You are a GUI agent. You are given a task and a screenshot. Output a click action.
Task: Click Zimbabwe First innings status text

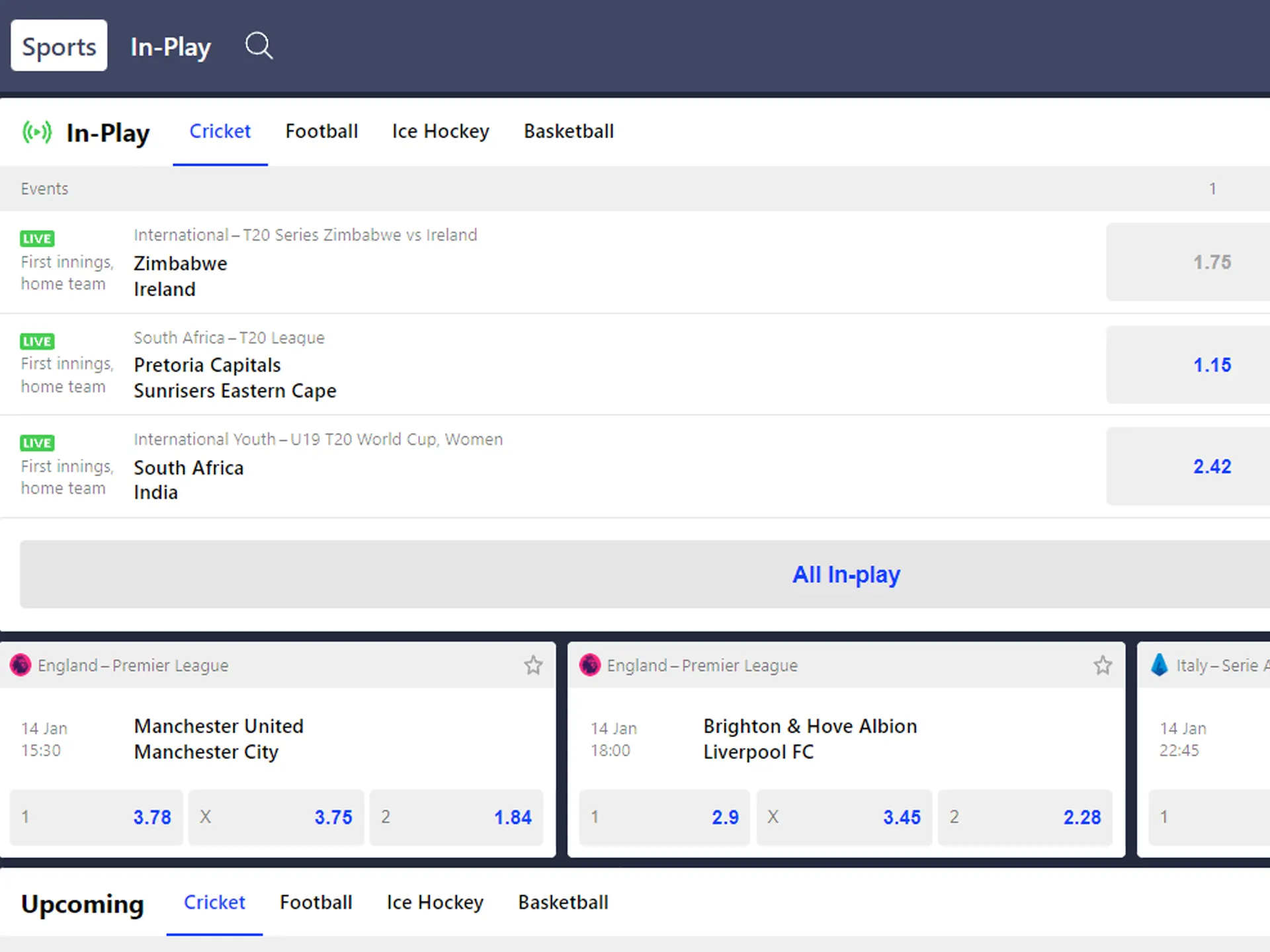pos(67,272)
